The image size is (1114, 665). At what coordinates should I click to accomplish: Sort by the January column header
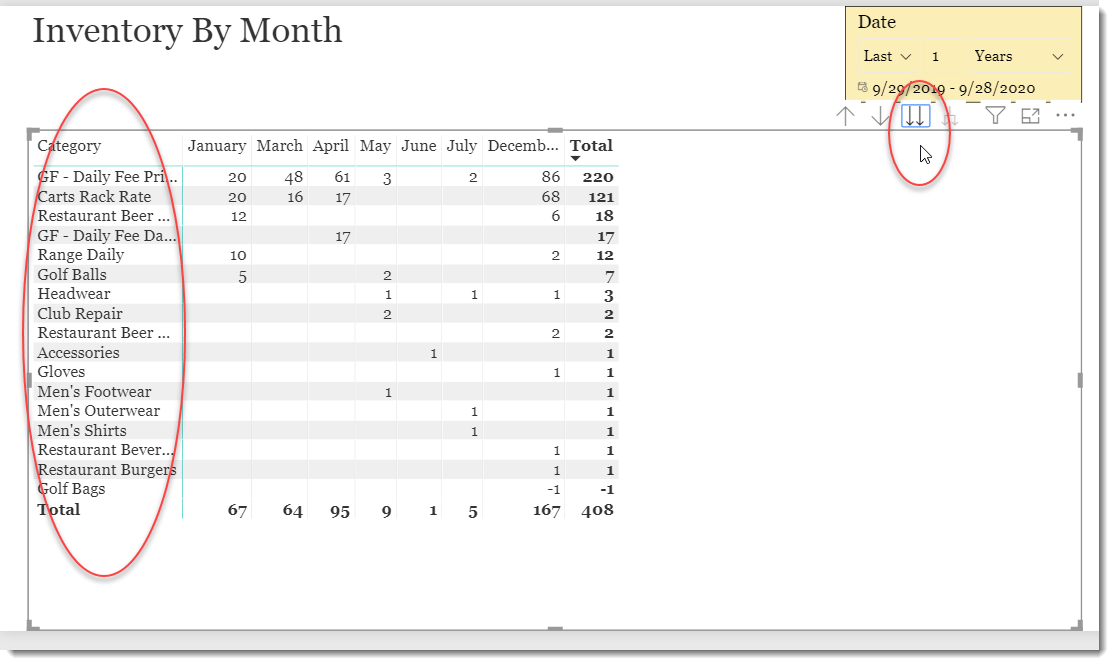216,145
